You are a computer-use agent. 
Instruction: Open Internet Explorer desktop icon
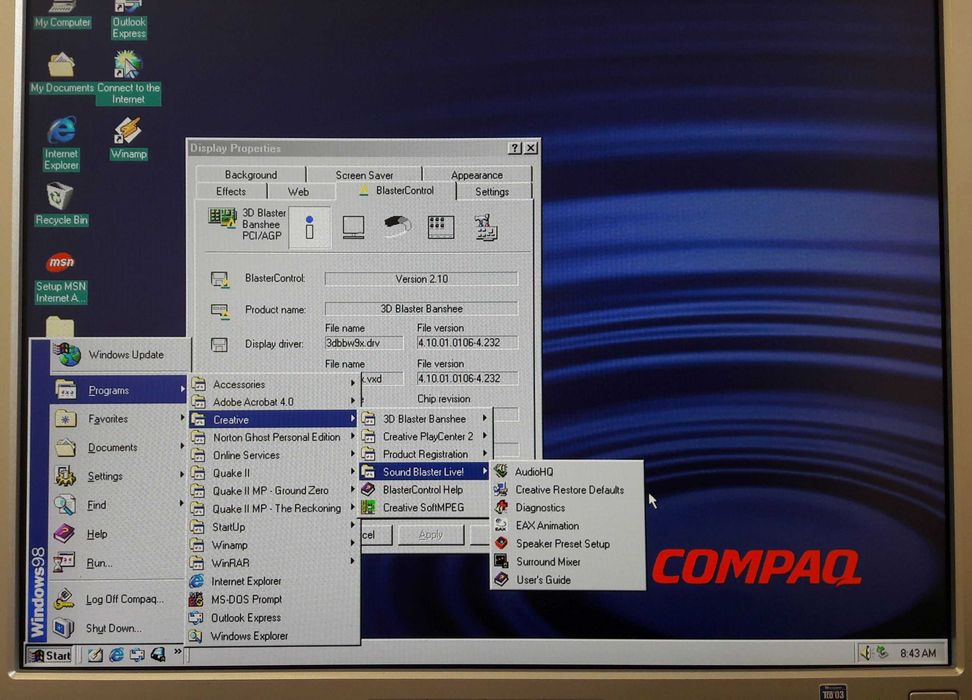pos(61,143)
